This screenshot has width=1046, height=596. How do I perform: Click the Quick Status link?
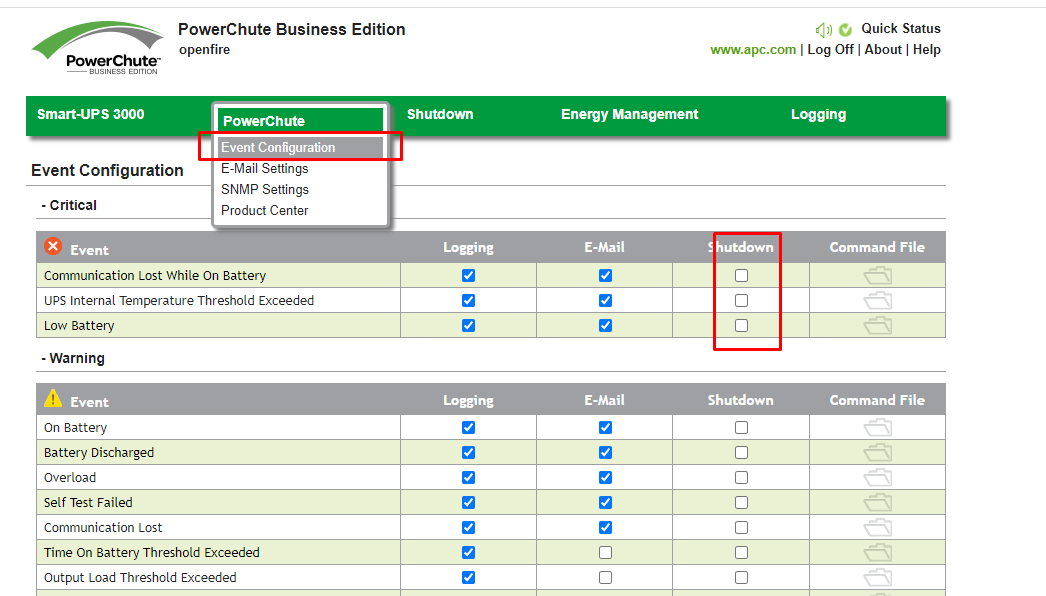901,29
